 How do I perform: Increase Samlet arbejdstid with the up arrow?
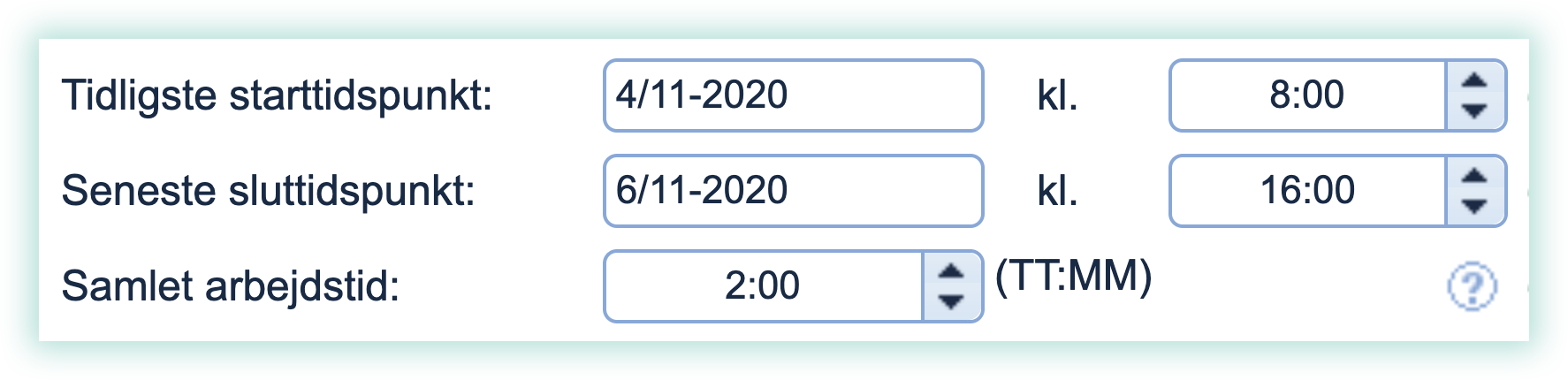950,271
